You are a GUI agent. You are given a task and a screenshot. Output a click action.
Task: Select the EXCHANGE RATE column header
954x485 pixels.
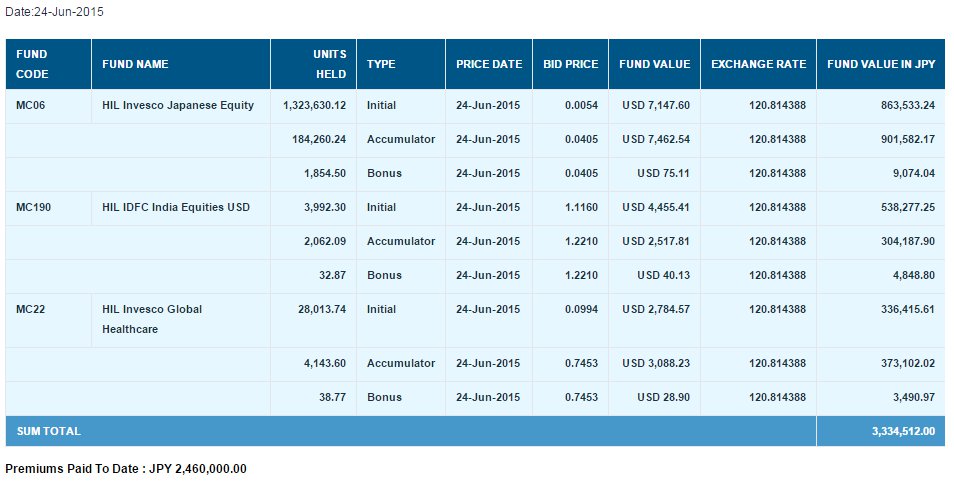click(758, 64)
